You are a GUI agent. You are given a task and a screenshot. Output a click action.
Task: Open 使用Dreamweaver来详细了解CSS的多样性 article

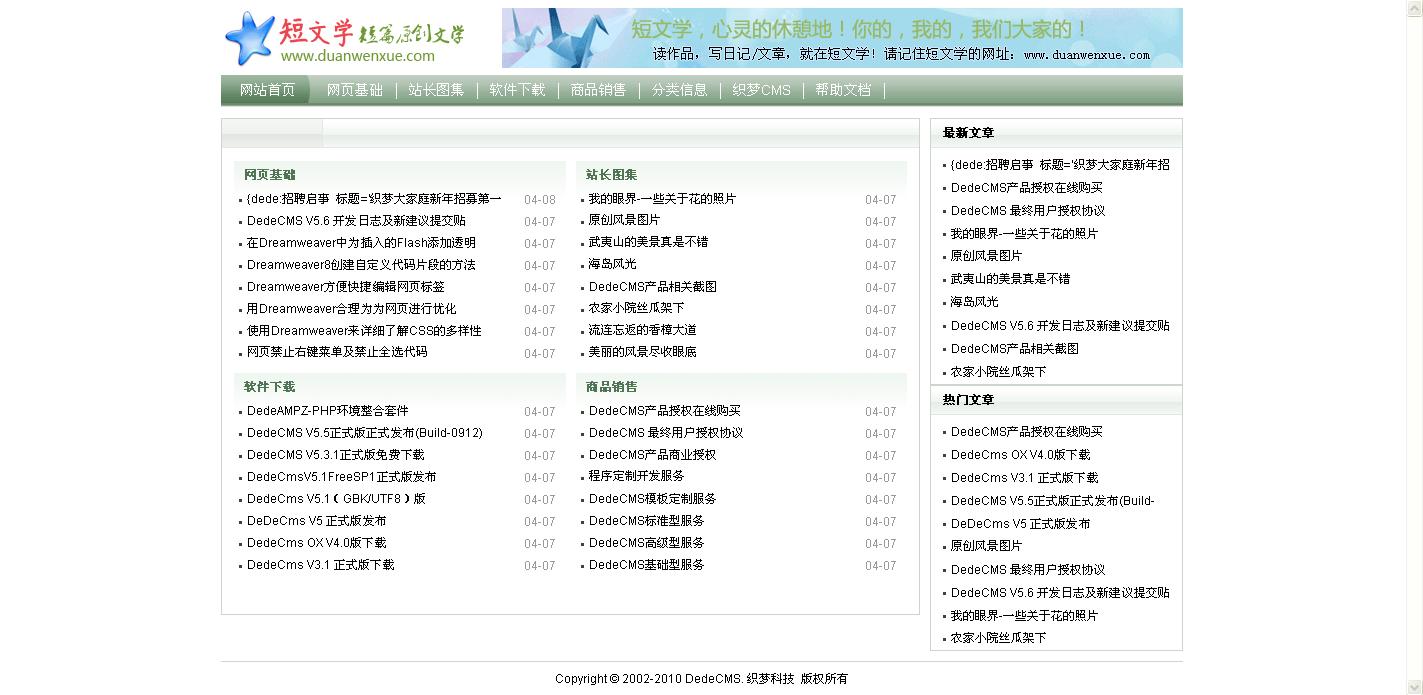[x=364, y=331]
